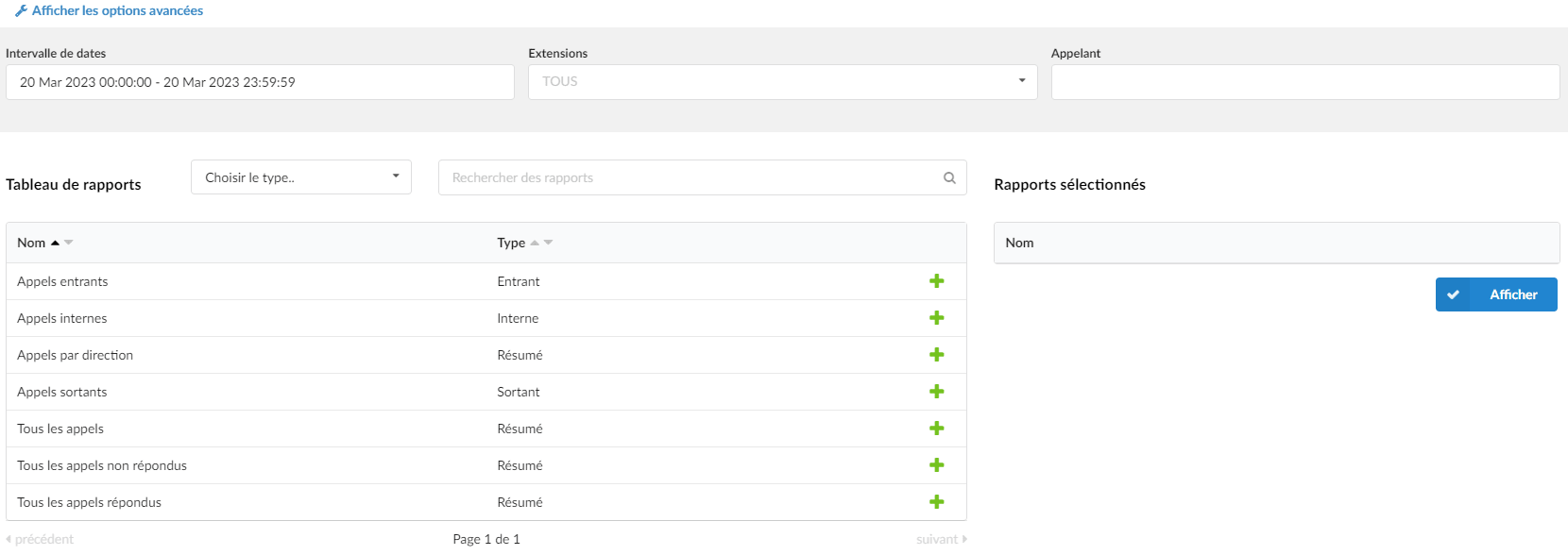Select the Appels par direction row name
The height and width of the screenshot is (555, 1568).
75,355
